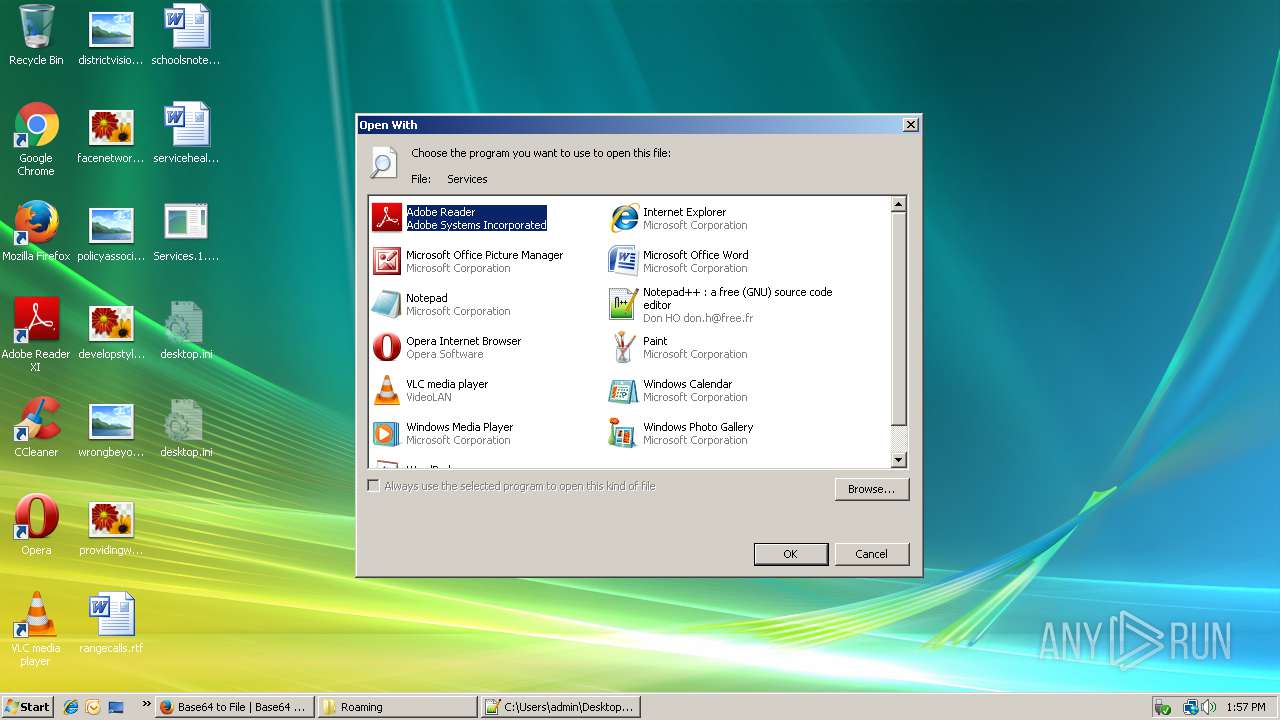Select VLC media player icon in list
The height and width of the screenshot is (720, 1280).
387,390
